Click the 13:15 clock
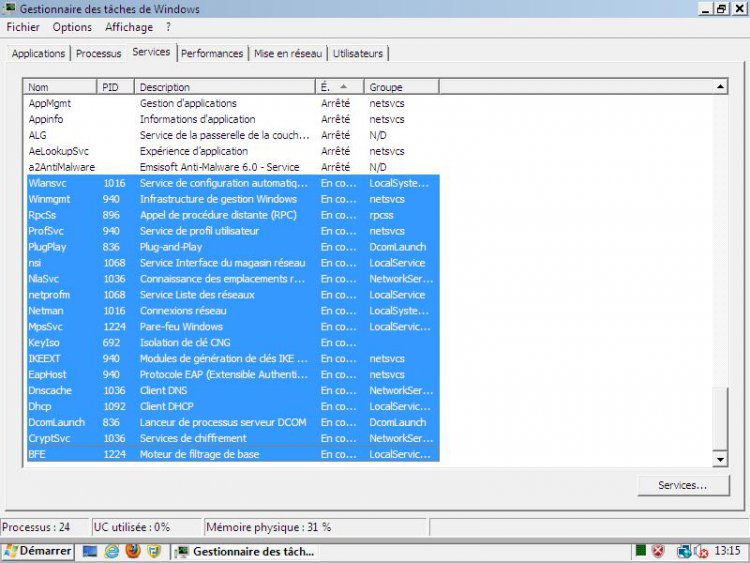 727,551
